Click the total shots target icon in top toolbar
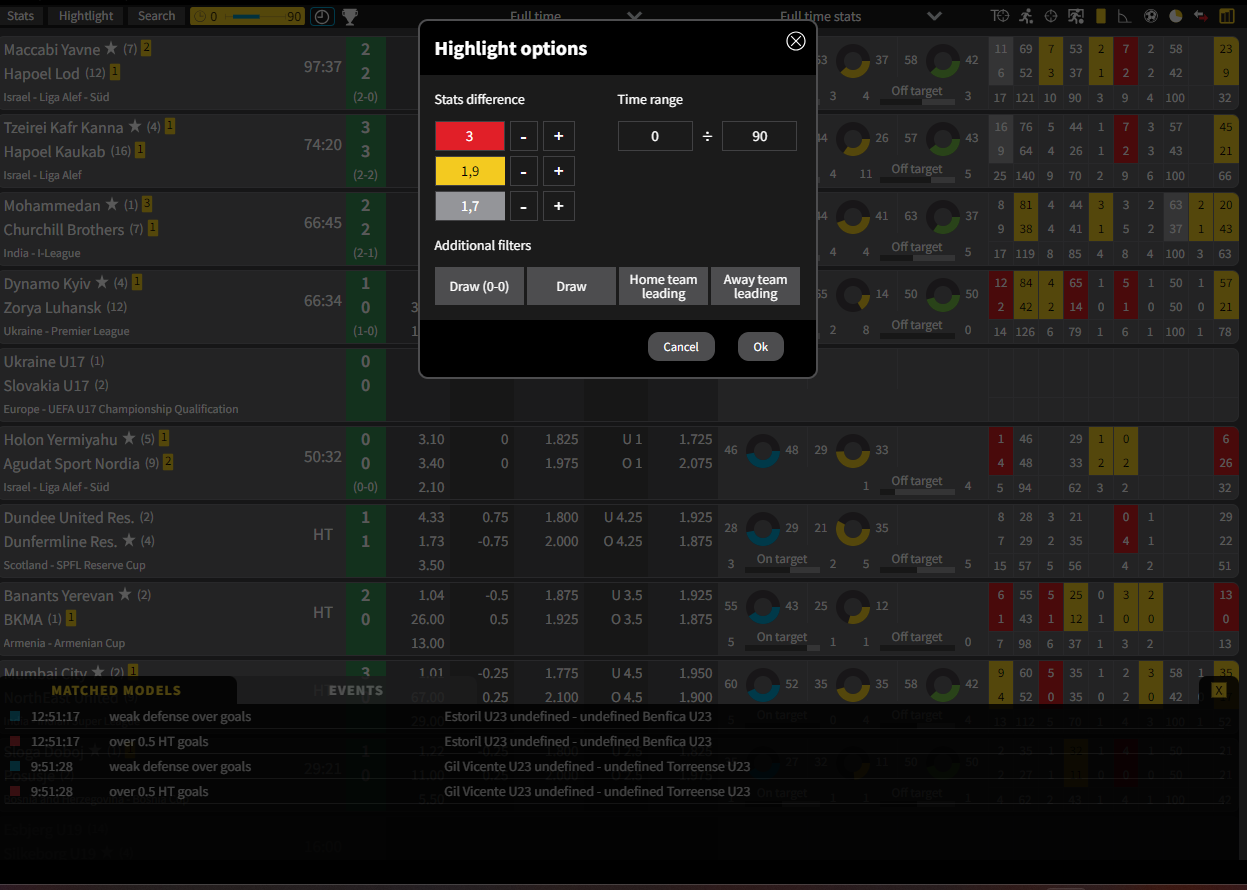 coord(1000,16)
